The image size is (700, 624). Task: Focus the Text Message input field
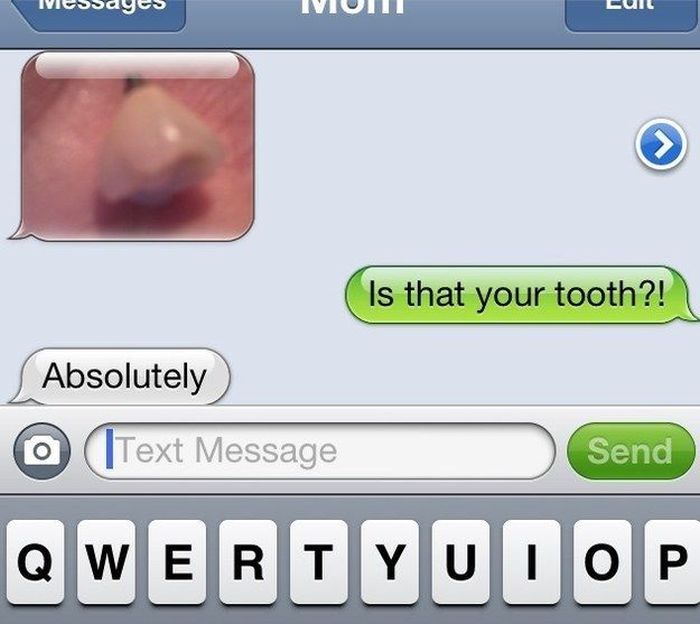pos(320,451)
